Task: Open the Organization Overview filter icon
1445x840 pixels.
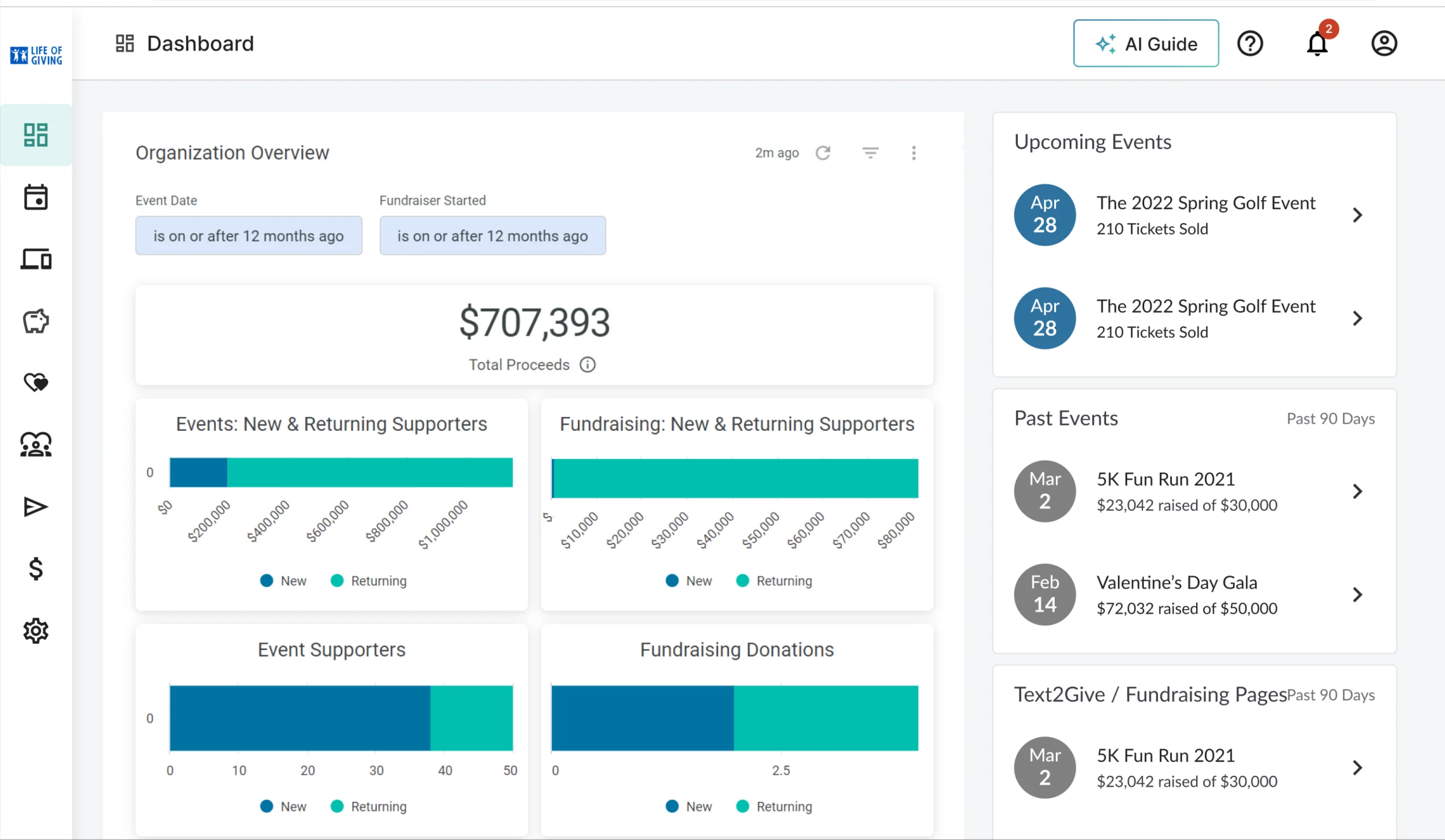Action: point(871,152)
